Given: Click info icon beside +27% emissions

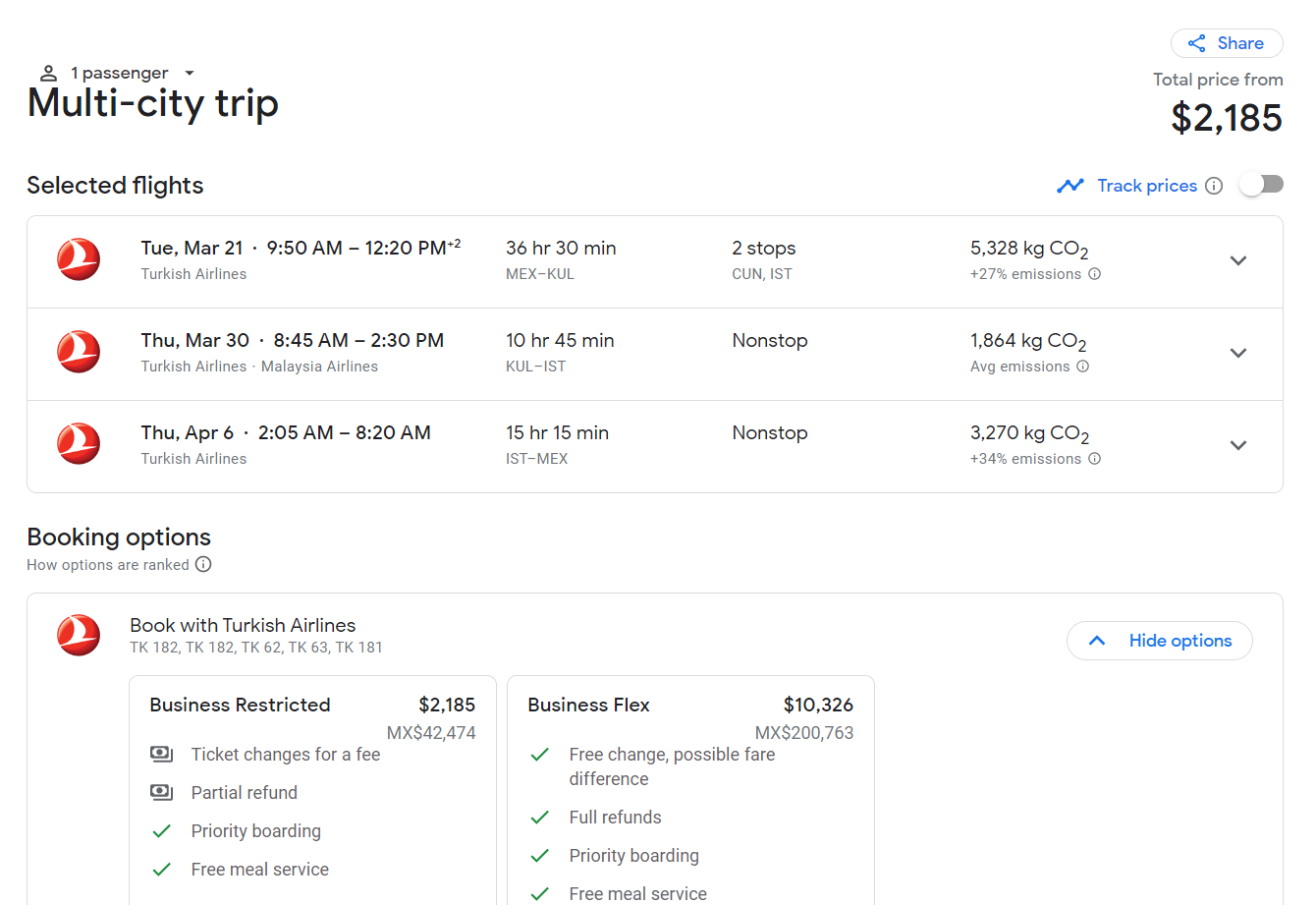Looking at the screenshot, I should click(1095, 274).
